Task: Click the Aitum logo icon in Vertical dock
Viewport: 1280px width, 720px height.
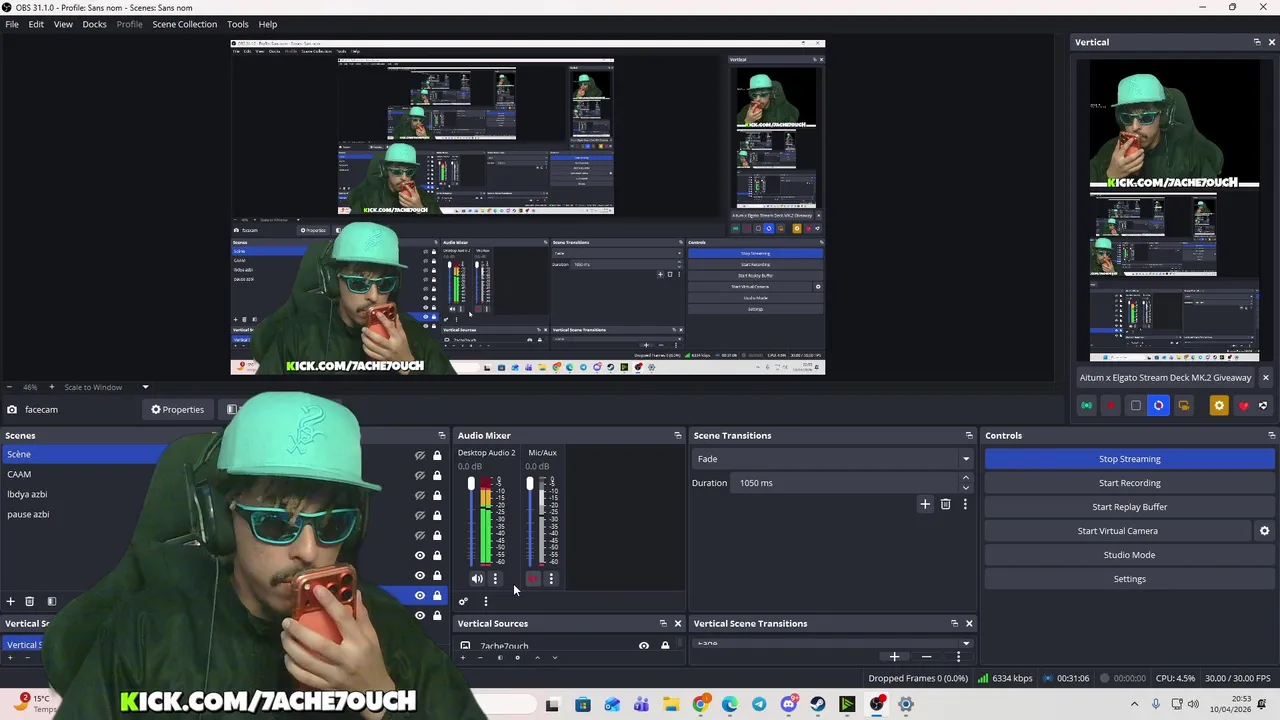Action: click(x=1263, y=405)
